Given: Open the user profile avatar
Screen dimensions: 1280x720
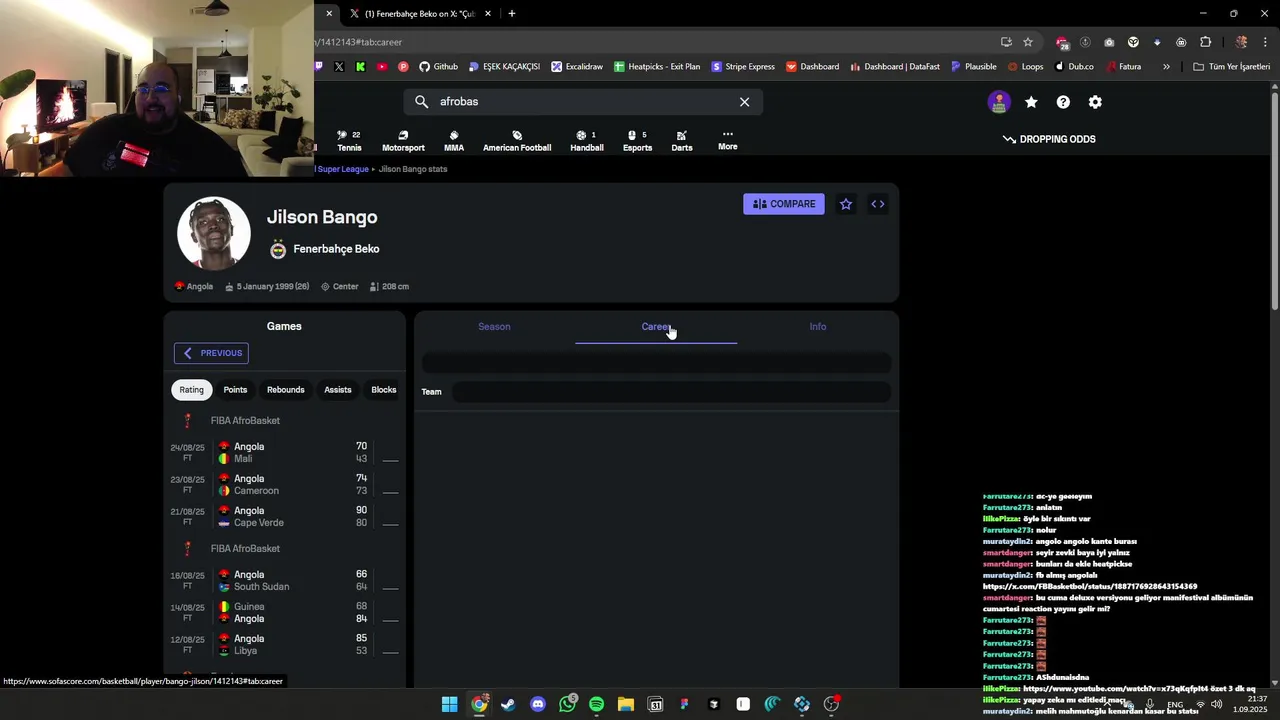Looking at the screenshot, I should [999, 102].
